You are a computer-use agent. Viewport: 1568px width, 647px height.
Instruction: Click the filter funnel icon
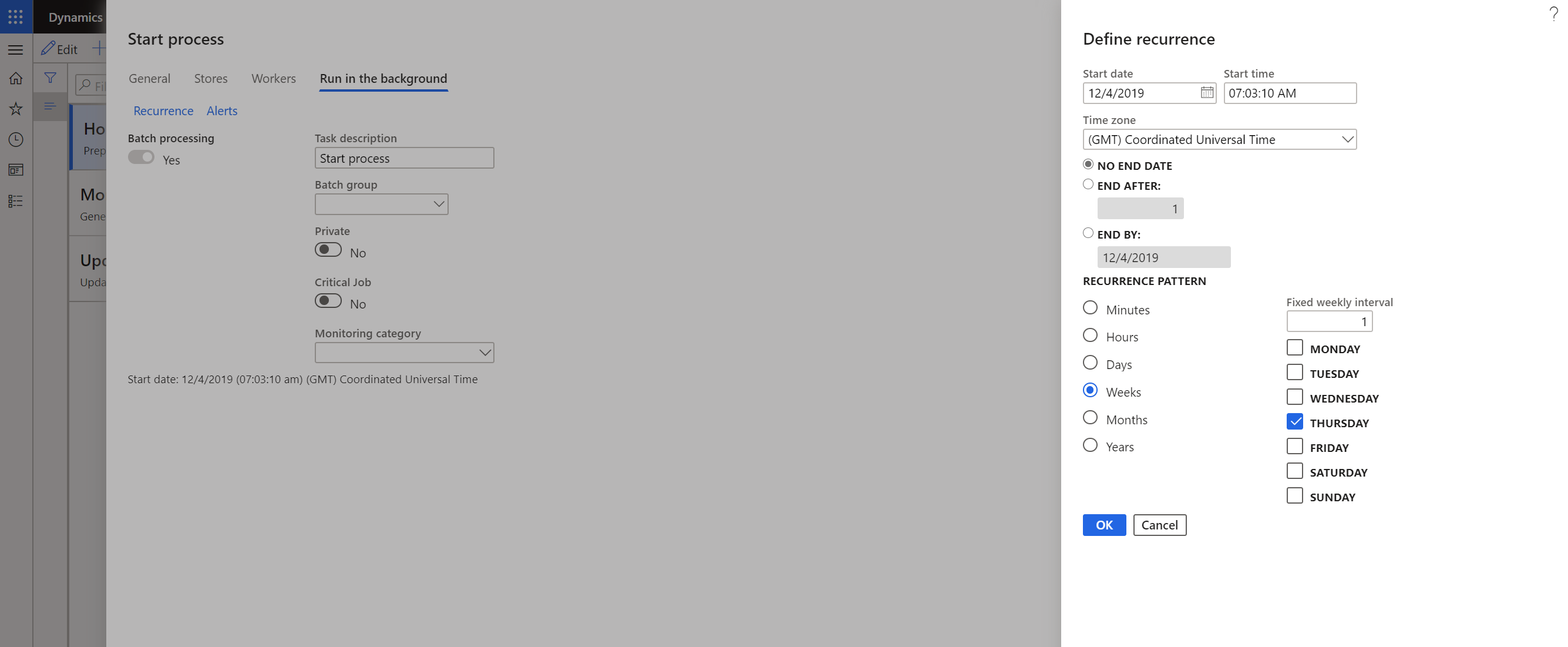click(47, 77)
